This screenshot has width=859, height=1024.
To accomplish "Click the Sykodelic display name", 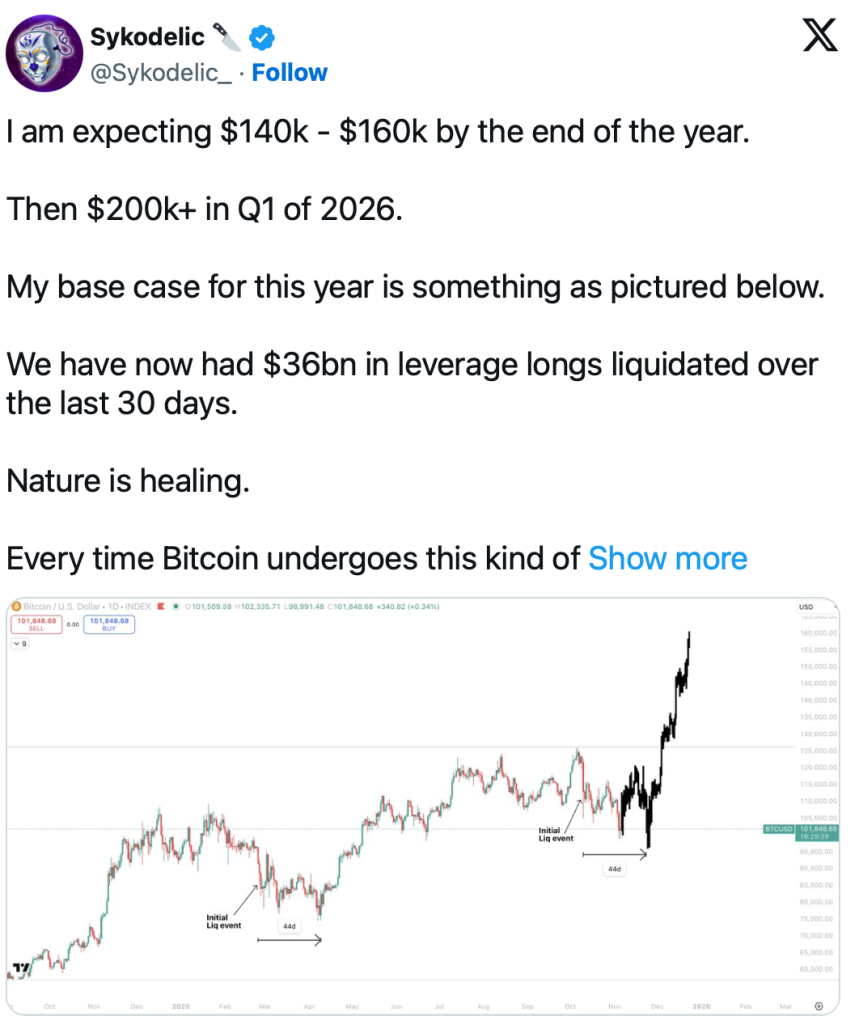I will (x=147, y=38).
